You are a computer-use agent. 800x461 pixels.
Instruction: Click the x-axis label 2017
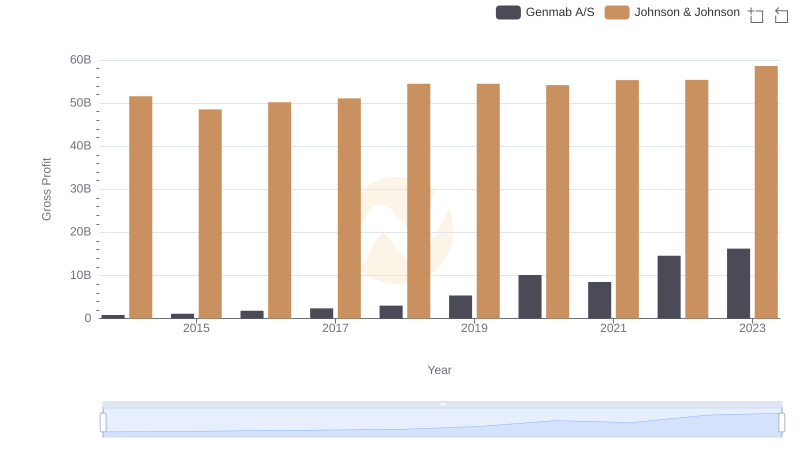[x=335, y=328]
